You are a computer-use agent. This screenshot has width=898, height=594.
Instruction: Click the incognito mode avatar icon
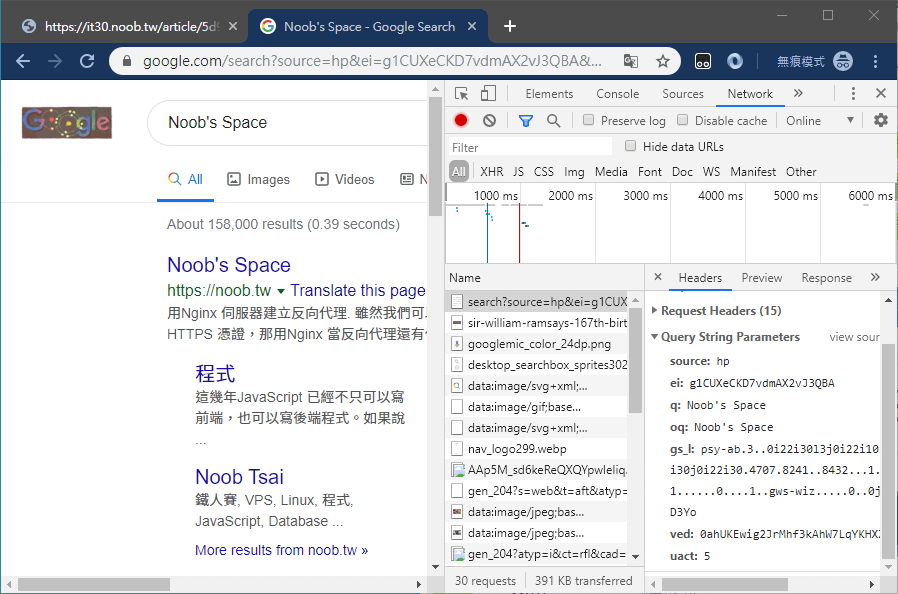[842, 61]
